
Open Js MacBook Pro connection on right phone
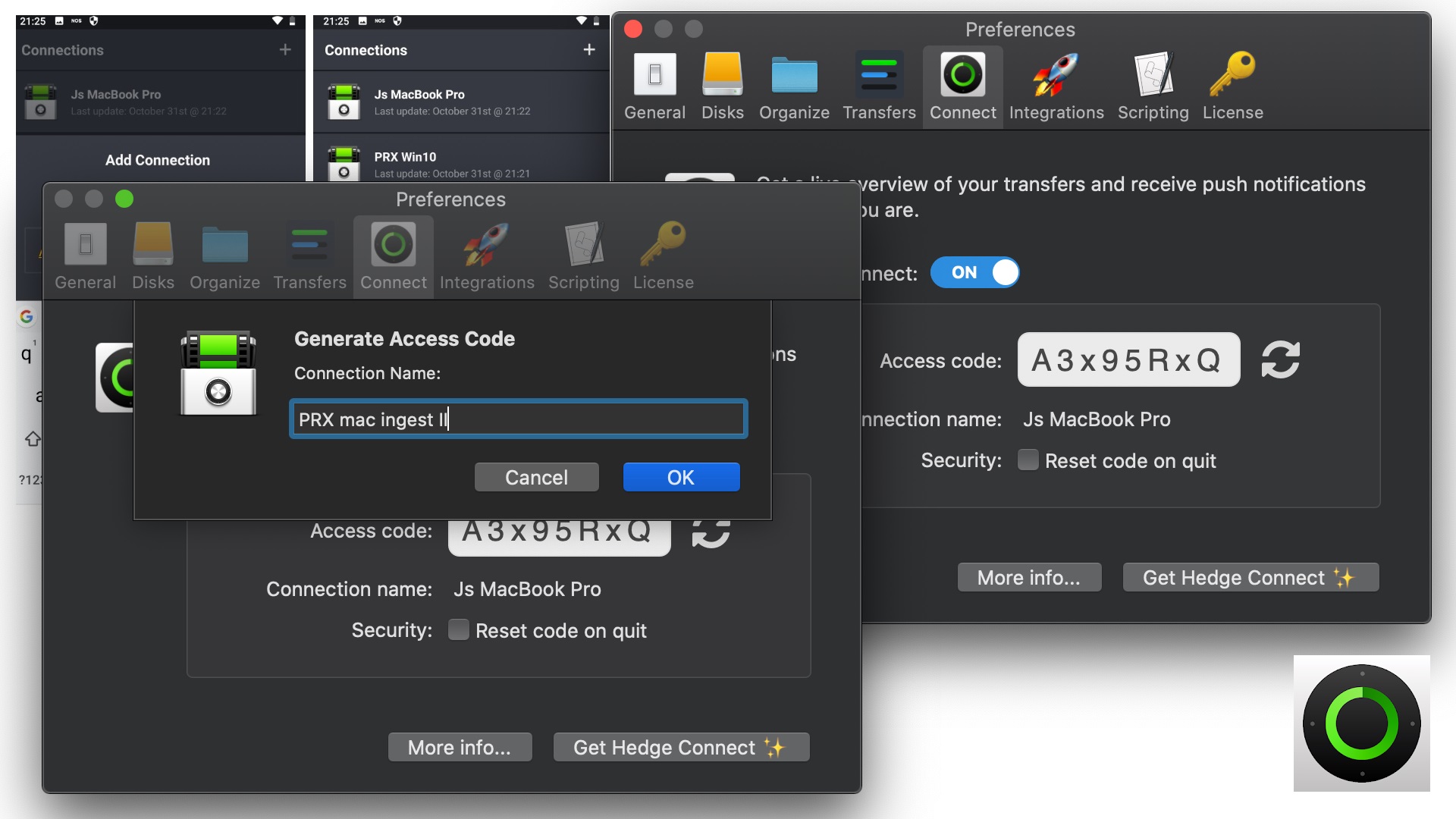pos(461,102)
